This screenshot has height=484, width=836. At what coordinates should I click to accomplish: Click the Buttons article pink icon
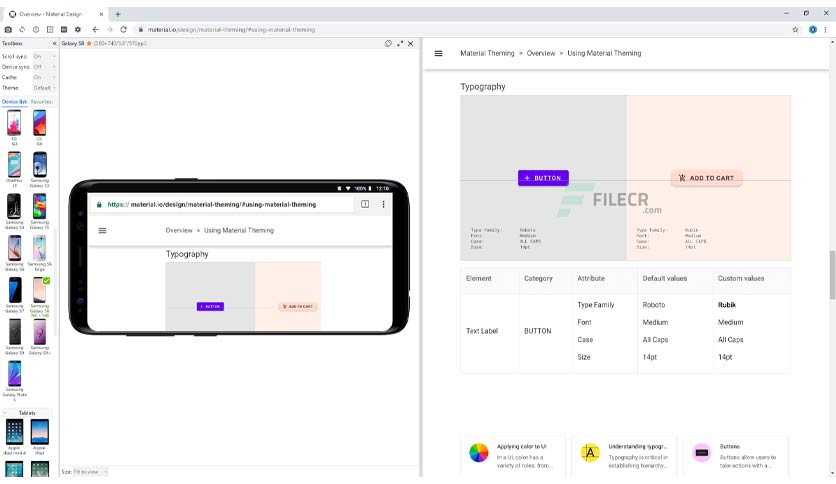click(702, 453)
